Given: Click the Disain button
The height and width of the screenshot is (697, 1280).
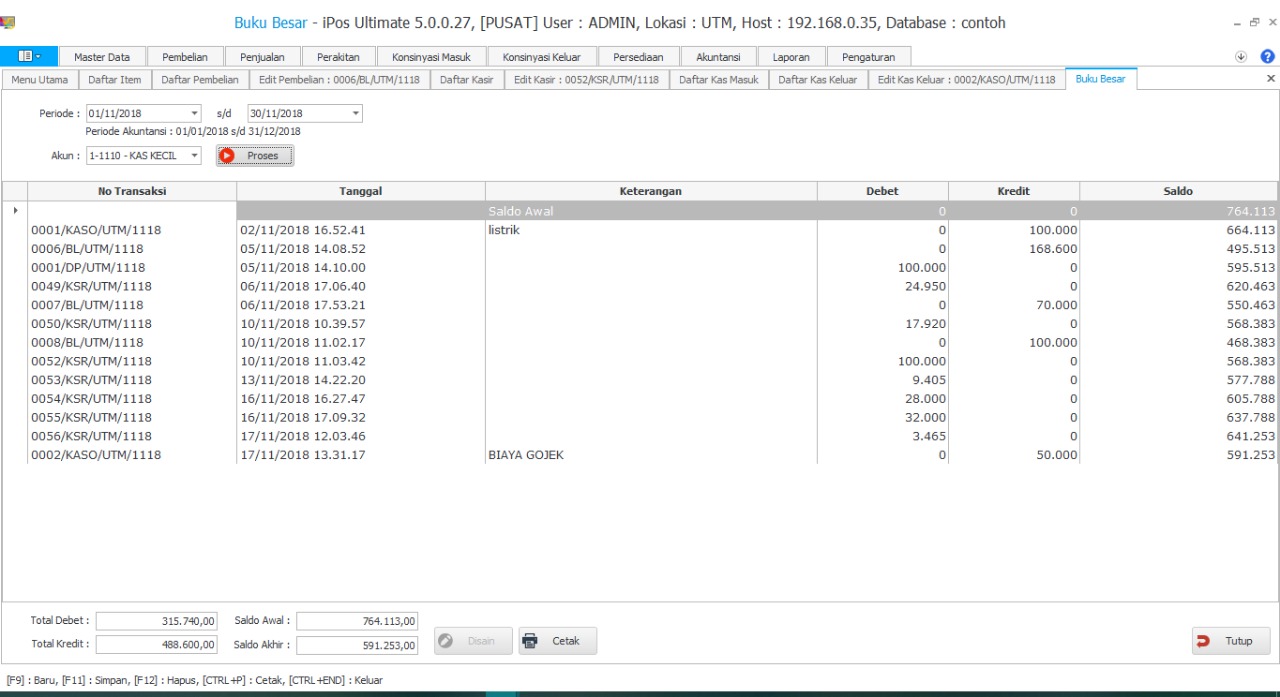Looking at the screenshot, I should (472, 641).
